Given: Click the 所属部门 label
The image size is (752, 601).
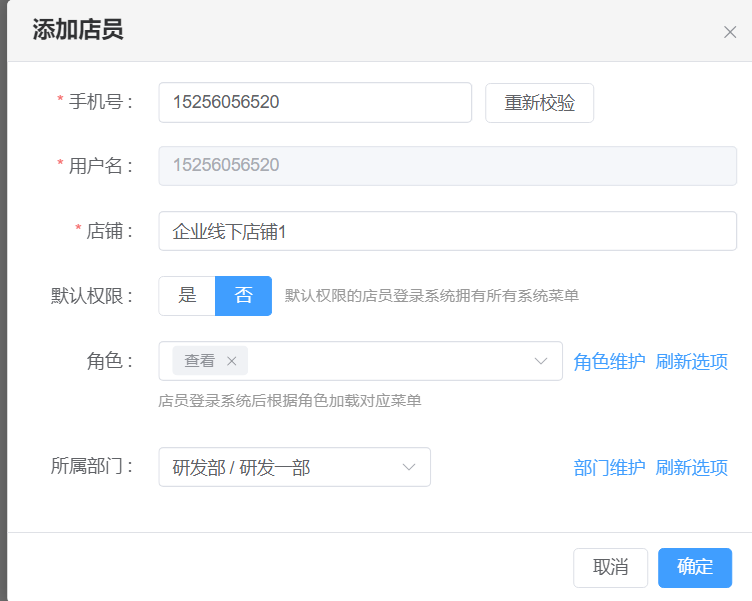Looking at the screenshot, I should coord(92,466).
